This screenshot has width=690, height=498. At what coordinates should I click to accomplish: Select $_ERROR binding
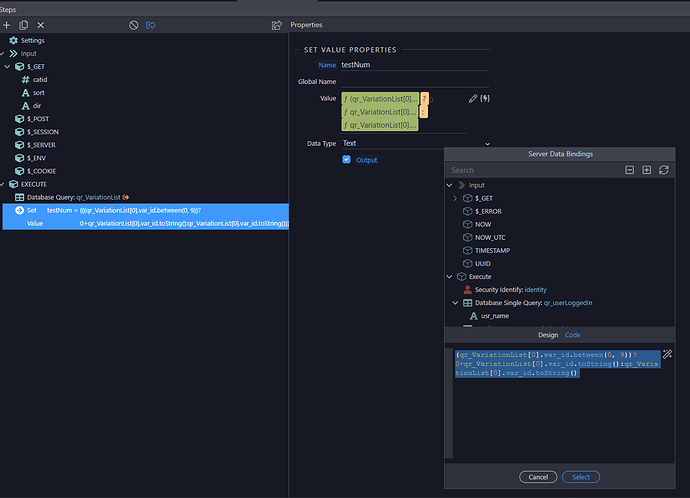coord(482,211)
